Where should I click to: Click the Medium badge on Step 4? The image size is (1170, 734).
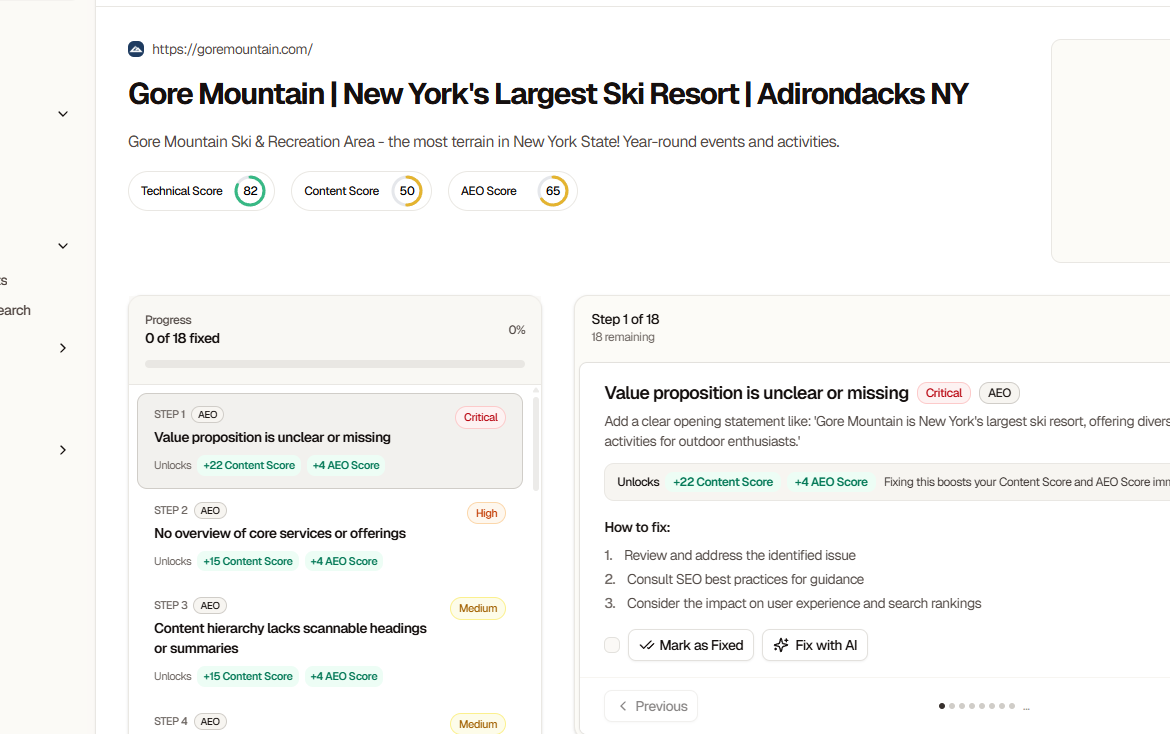pyautogui.click(x=478, y=724)
